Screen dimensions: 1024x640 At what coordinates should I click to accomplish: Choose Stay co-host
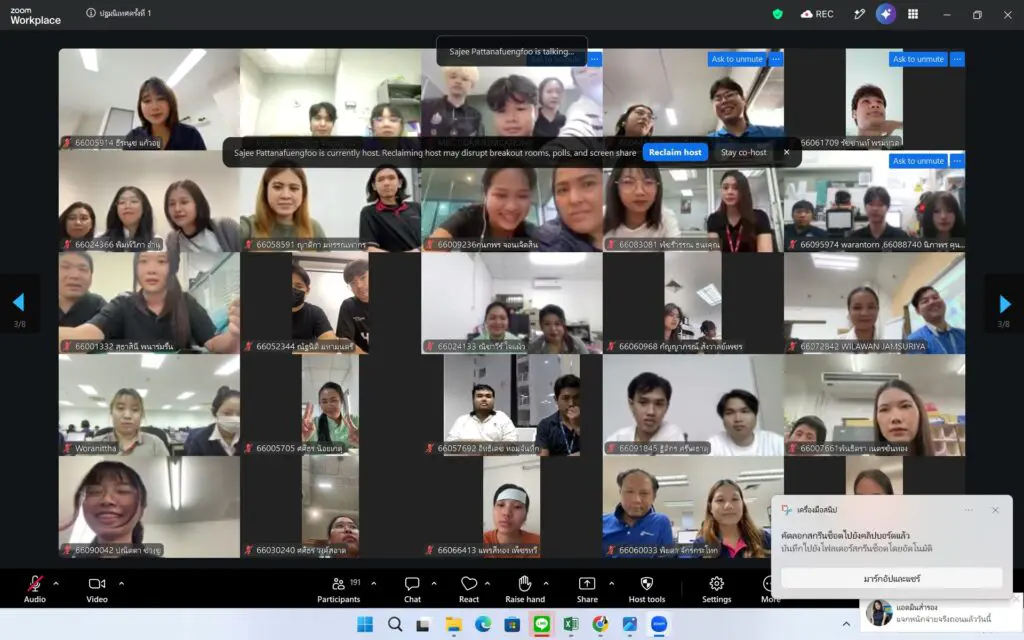tap(743, 152)
